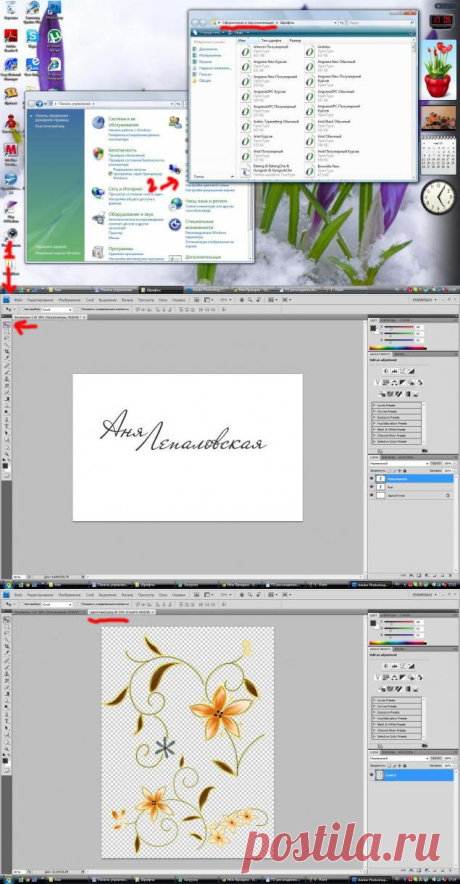Open the Часы, язык и регион link
460x884 pixels.
pyautogui.click(x=205, y=200)
